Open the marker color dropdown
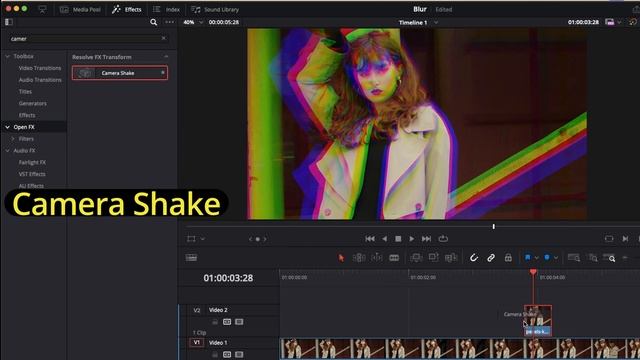Viewport: 640px width, 360px height. tap(556, 258)
